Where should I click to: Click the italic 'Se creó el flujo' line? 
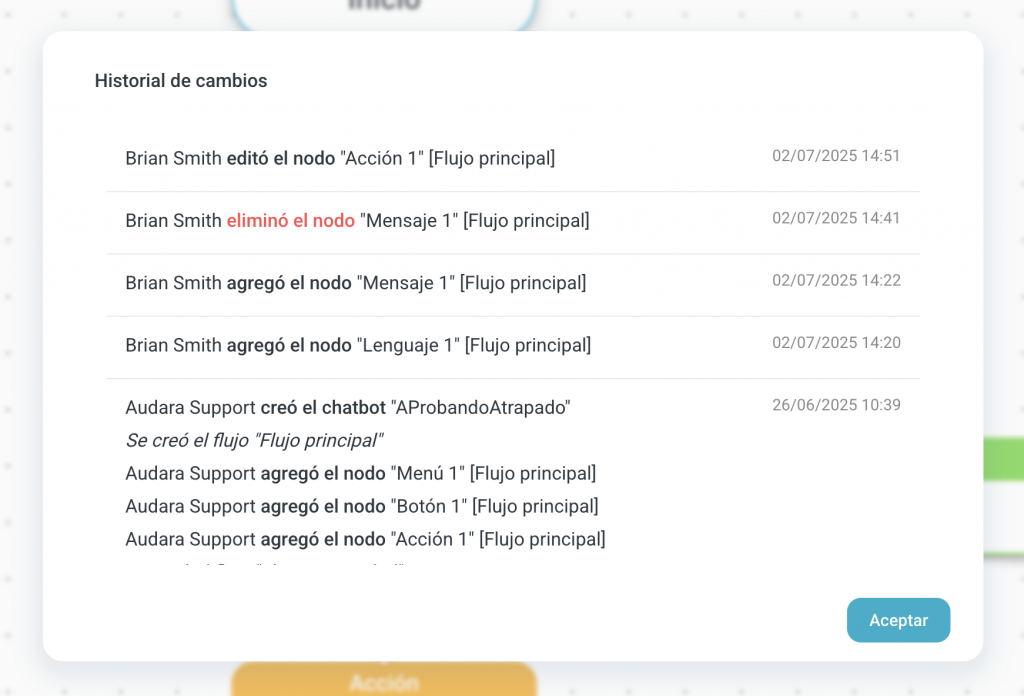click(x=254, y=440)
